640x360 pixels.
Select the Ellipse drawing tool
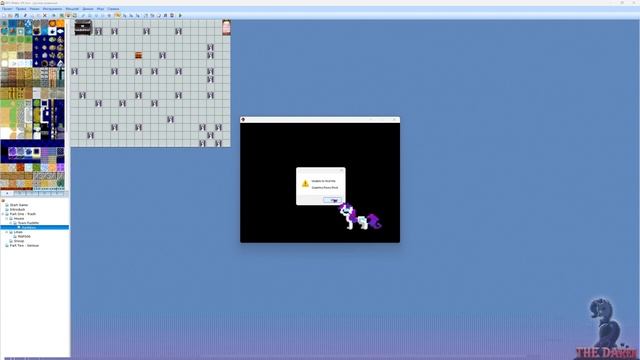pyautogui.click(x=96, y=16)
